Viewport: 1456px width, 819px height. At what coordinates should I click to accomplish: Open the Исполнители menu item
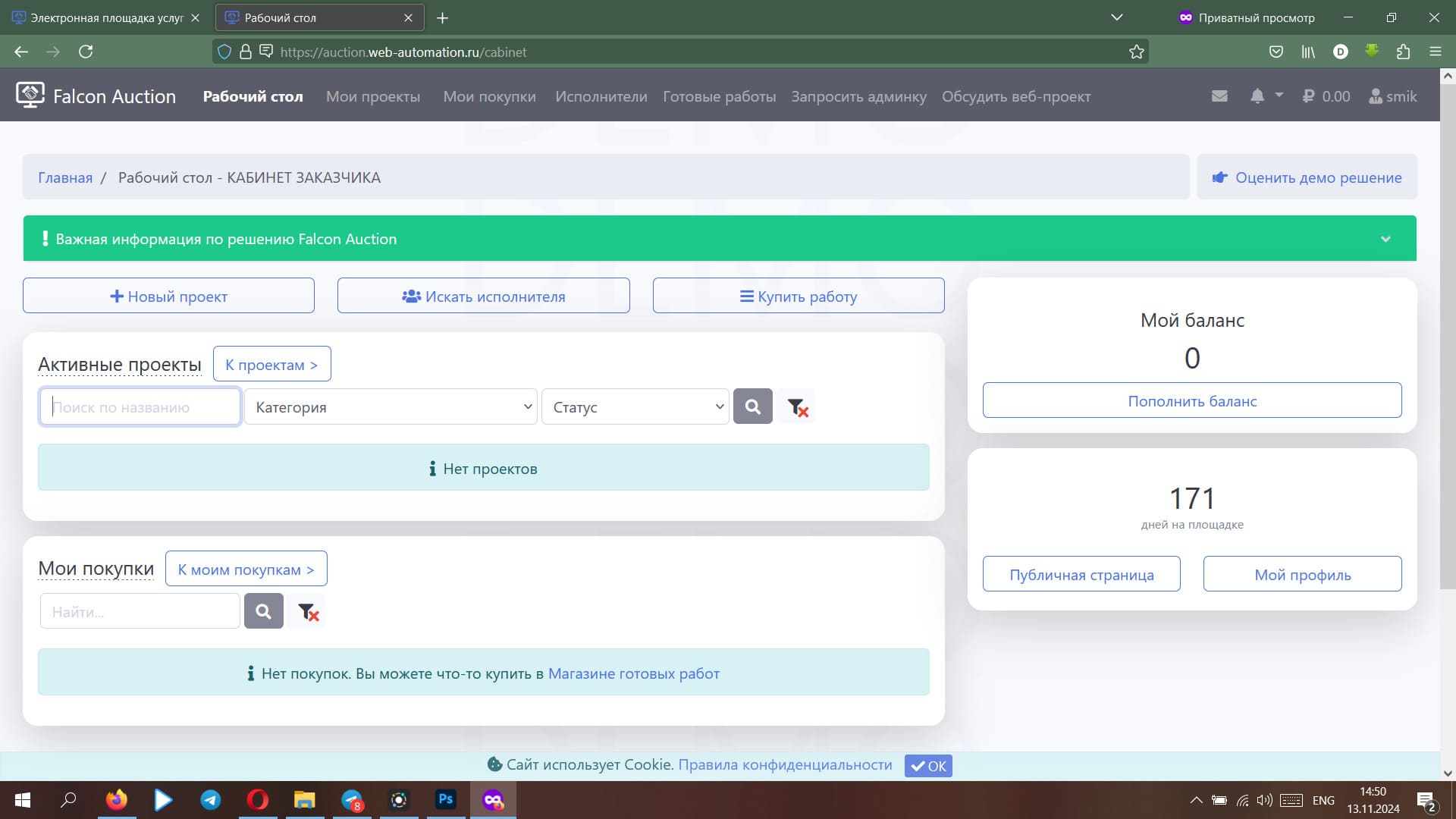click(601, 96)
